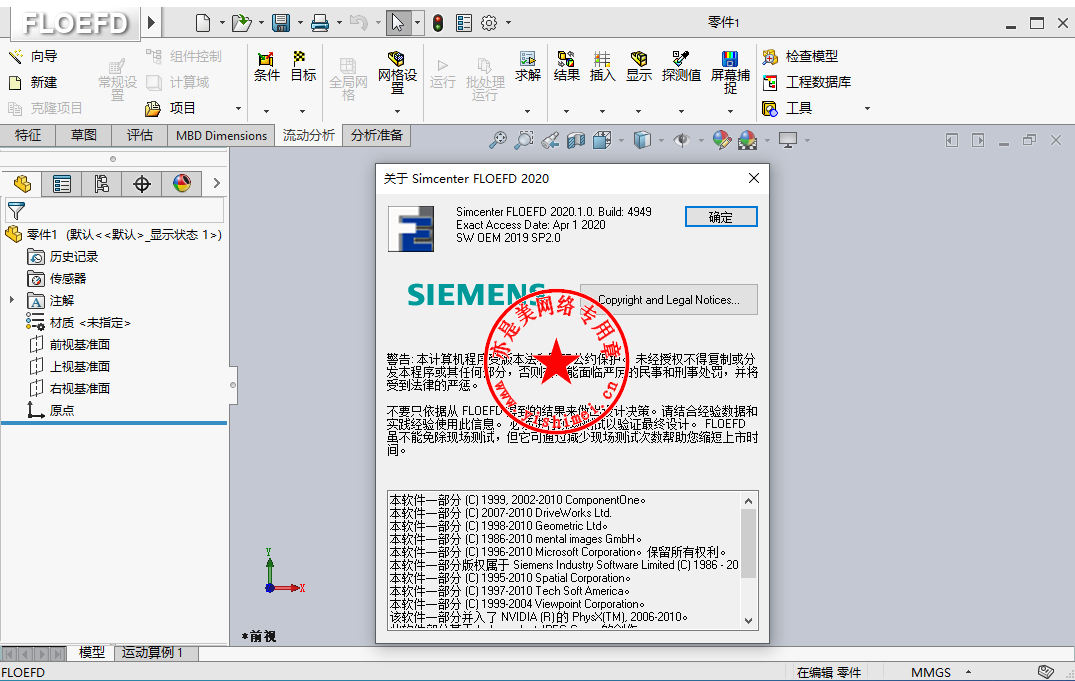Expand the FLOEFD menu arrow
Image resolution: width=1075 pixels, height=681 pixels.
152,23
